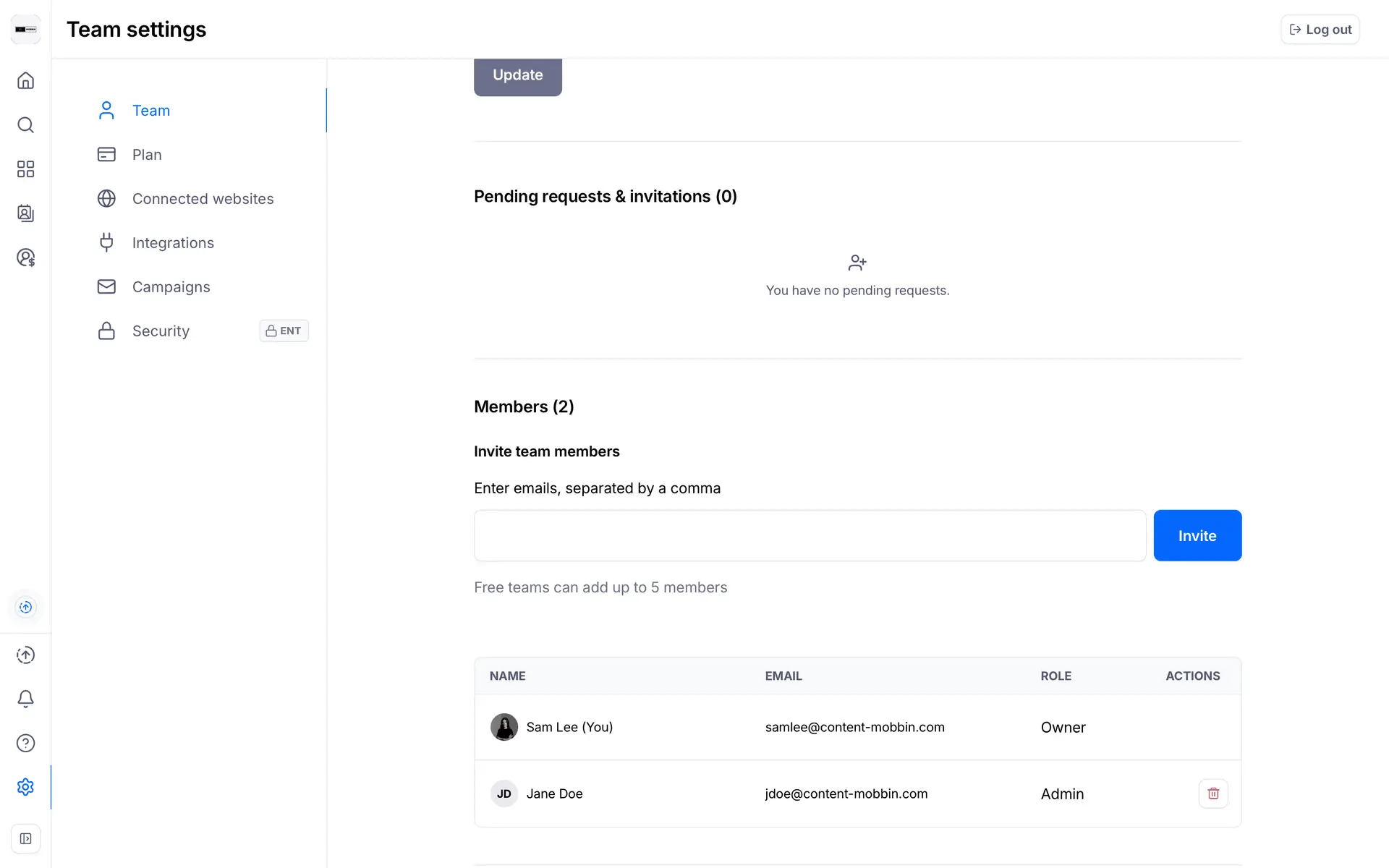
Task: Select the Plan settings tab
Action: pyautogui.click(x=147, y=155)
